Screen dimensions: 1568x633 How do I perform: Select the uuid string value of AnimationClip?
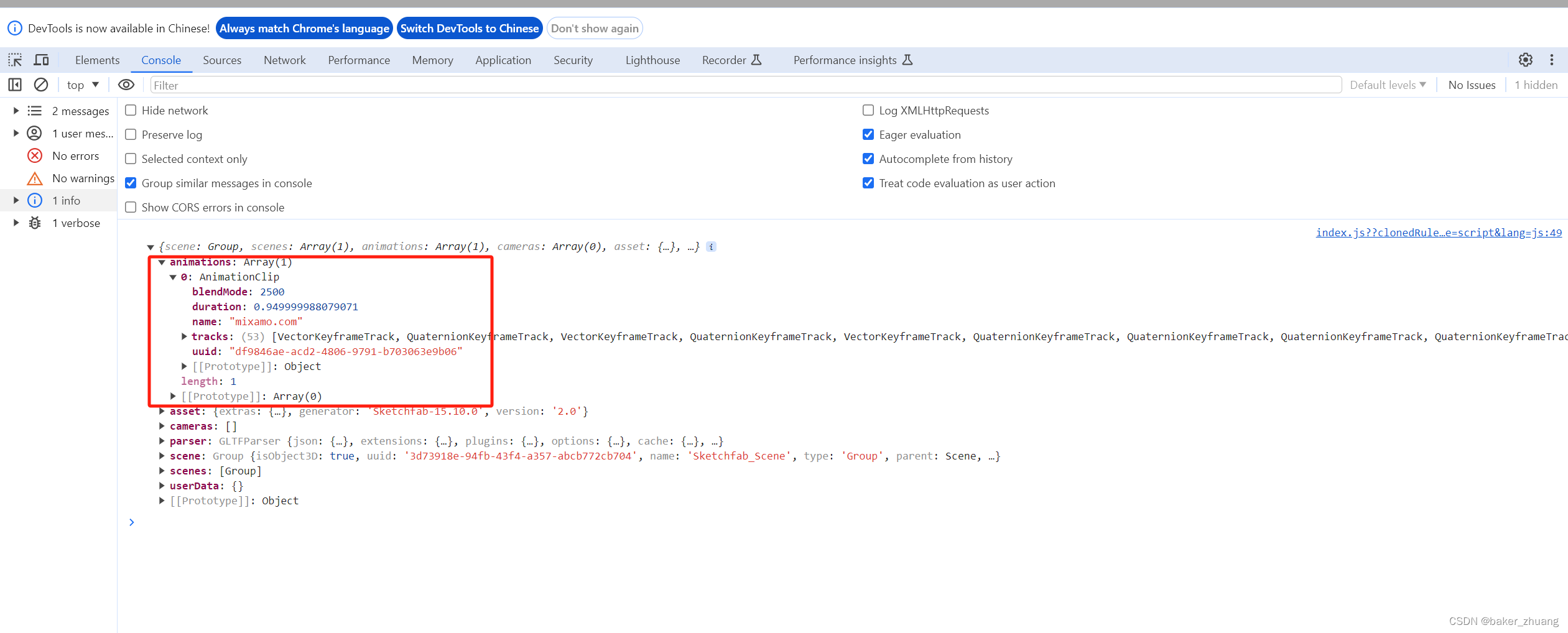click(346, 351)
